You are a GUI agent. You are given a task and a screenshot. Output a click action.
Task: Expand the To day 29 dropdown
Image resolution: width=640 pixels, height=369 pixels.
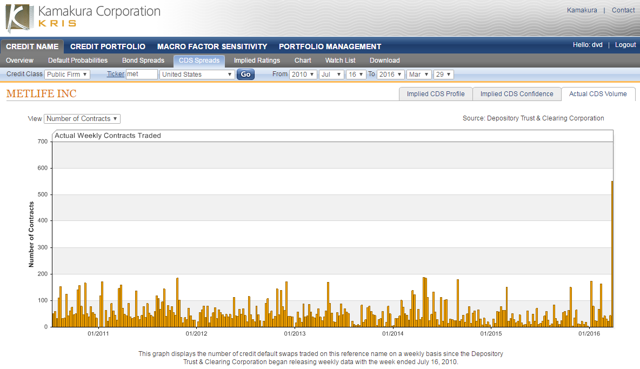(x=443, y=74)
